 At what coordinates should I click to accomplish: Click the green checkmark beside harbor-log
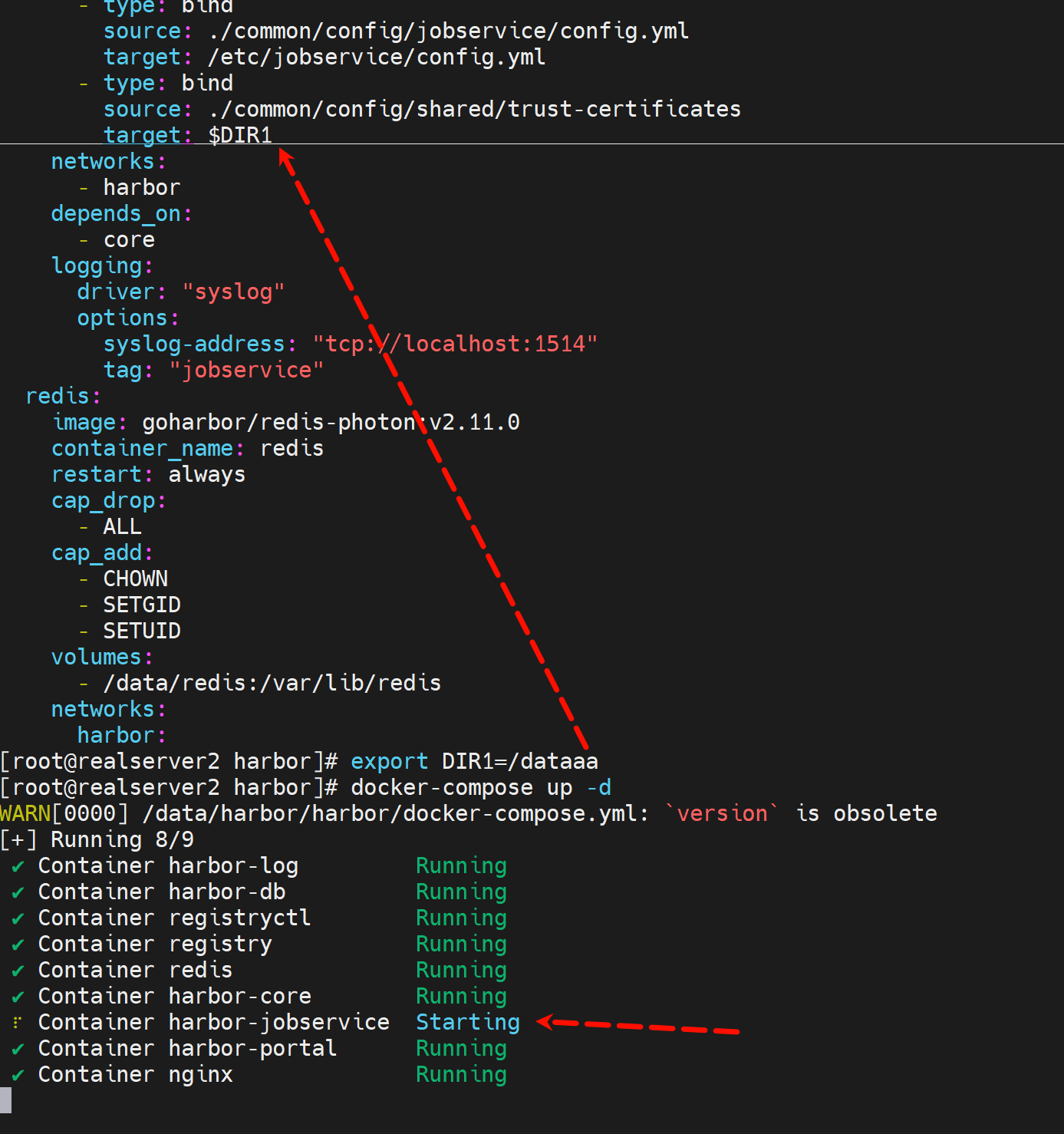pos(18,867)
